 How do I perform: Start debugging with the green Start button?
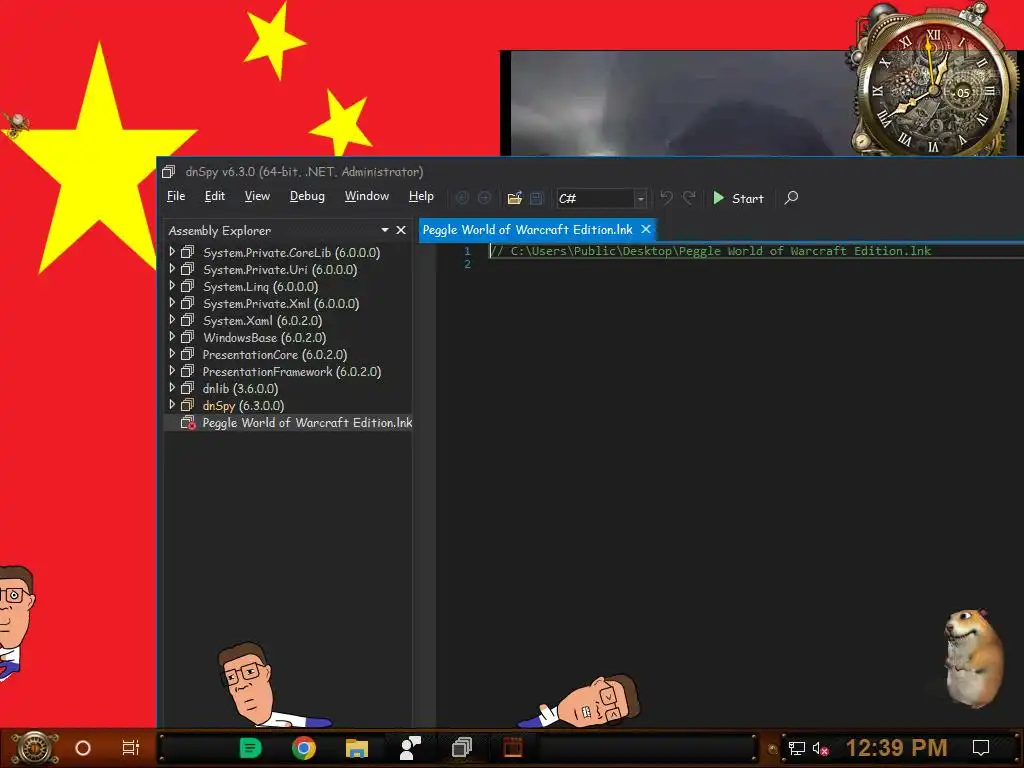click(x=739, y=198)
